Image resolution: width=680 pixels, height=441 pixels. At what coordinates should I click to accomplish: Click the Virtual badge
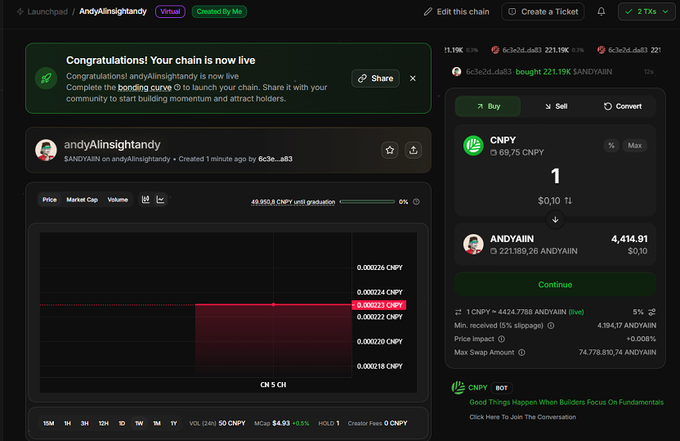170,12
